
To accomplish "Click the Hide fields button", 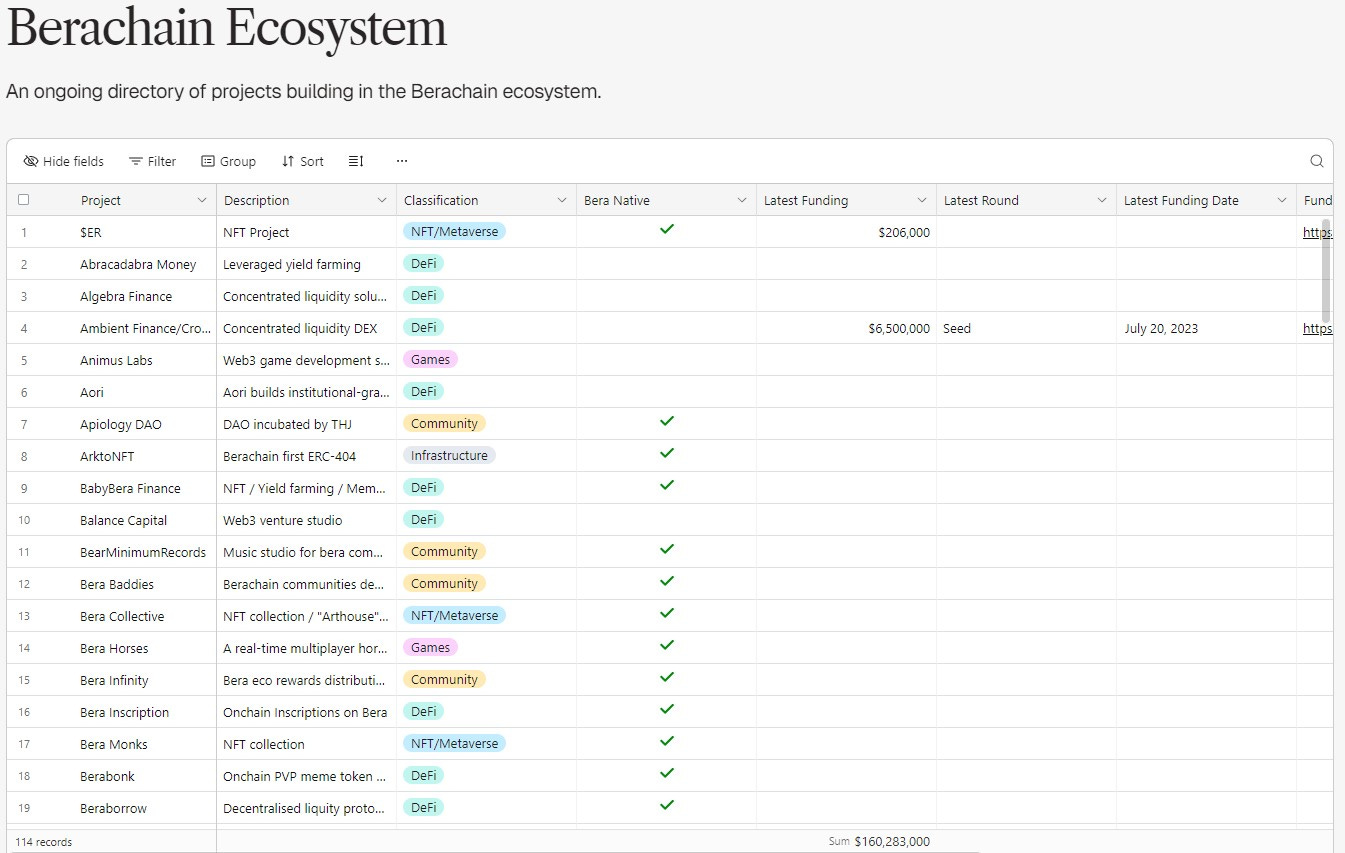I will coord(63,161).
